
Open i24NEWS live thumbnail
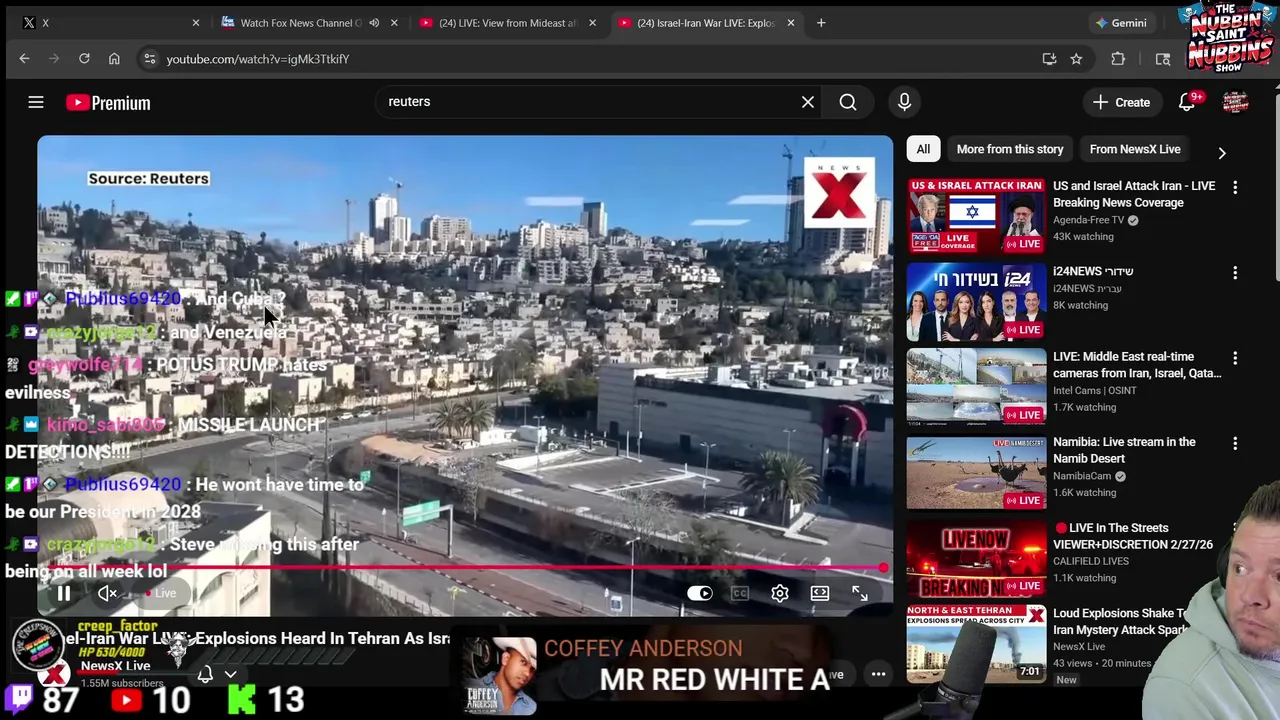[976, 301]
